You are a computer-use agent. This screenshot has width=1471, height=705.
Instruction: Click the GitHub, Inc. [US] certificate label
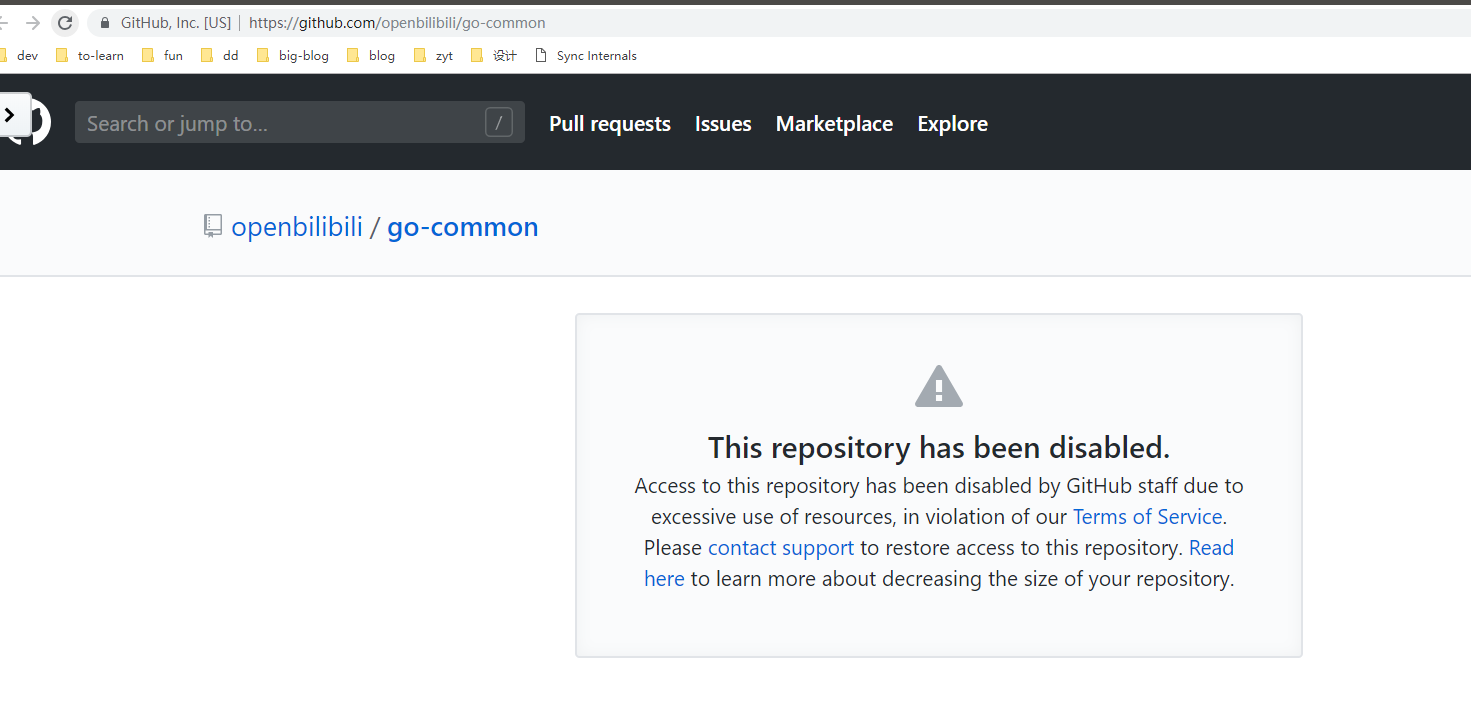[x=176, y=22]
